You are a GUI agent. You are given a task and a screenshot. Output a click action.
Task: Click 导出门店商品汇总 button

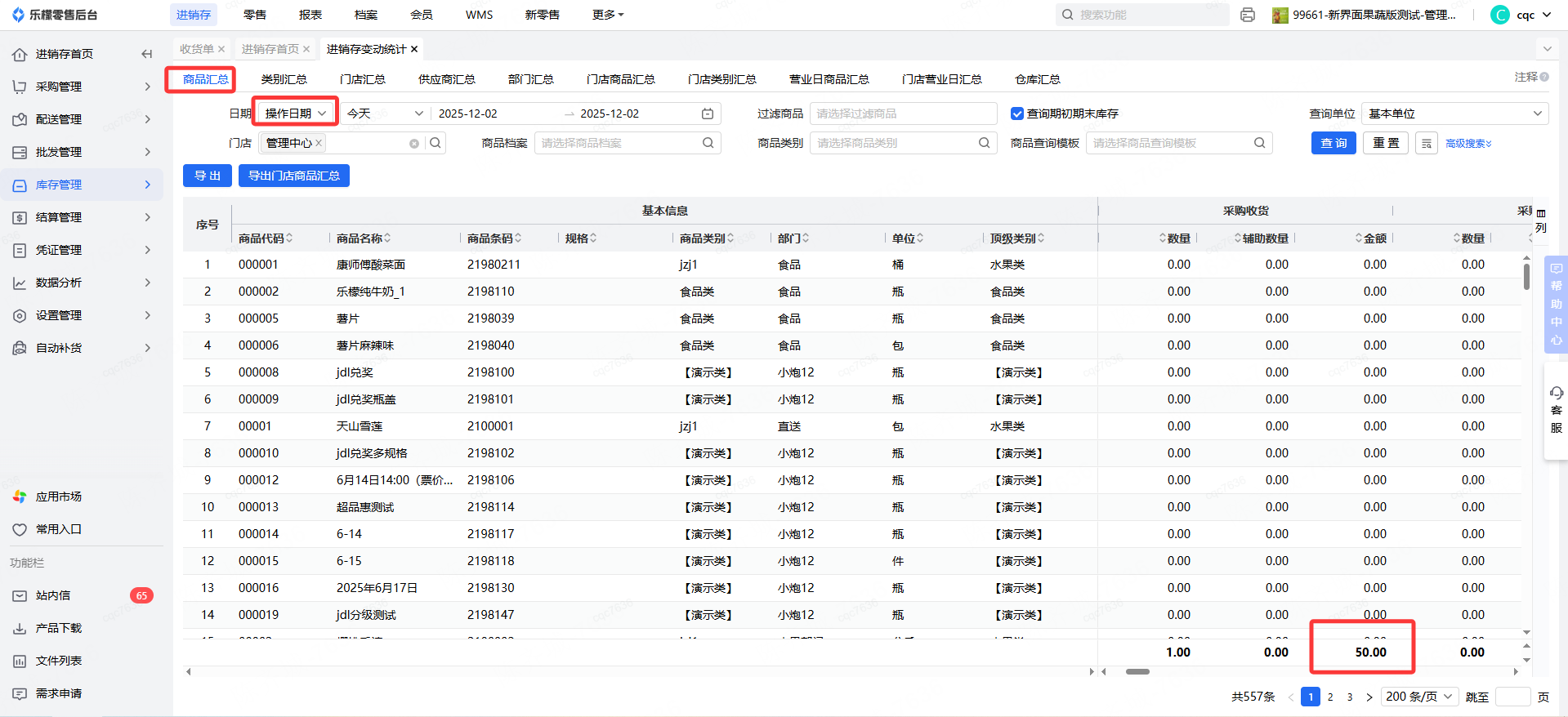[x=293, y=176]
